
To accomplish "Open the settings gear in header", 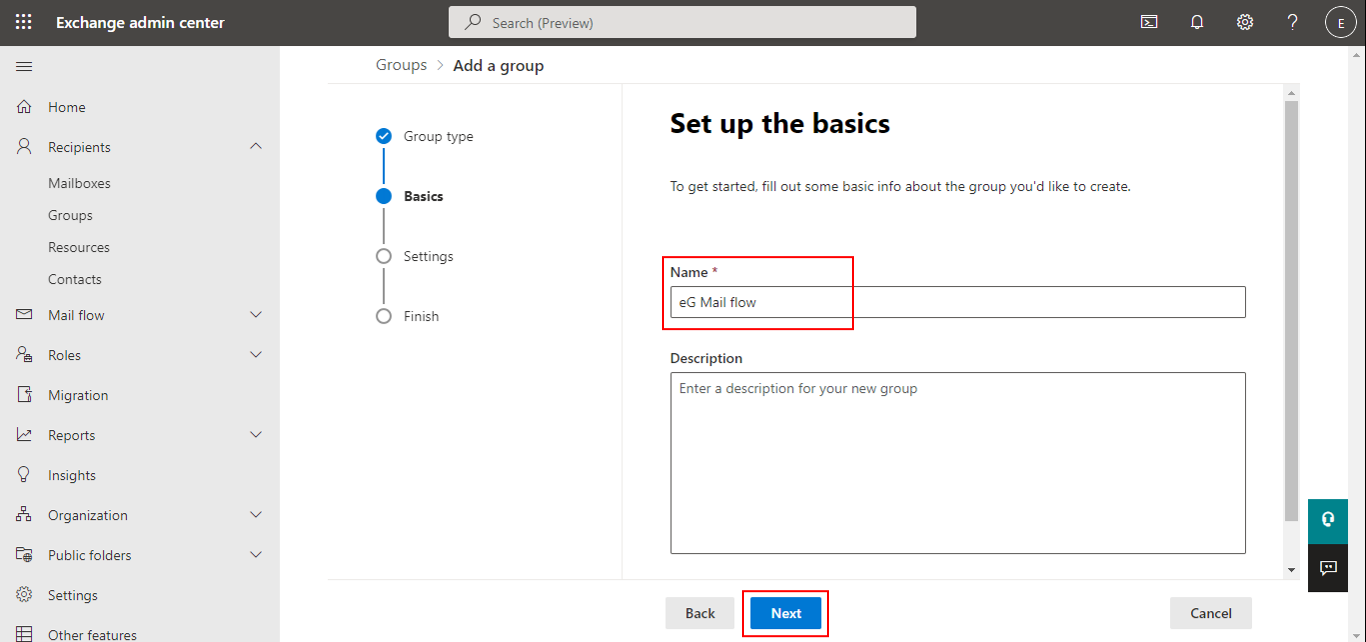I will (x=1245, y=22).
